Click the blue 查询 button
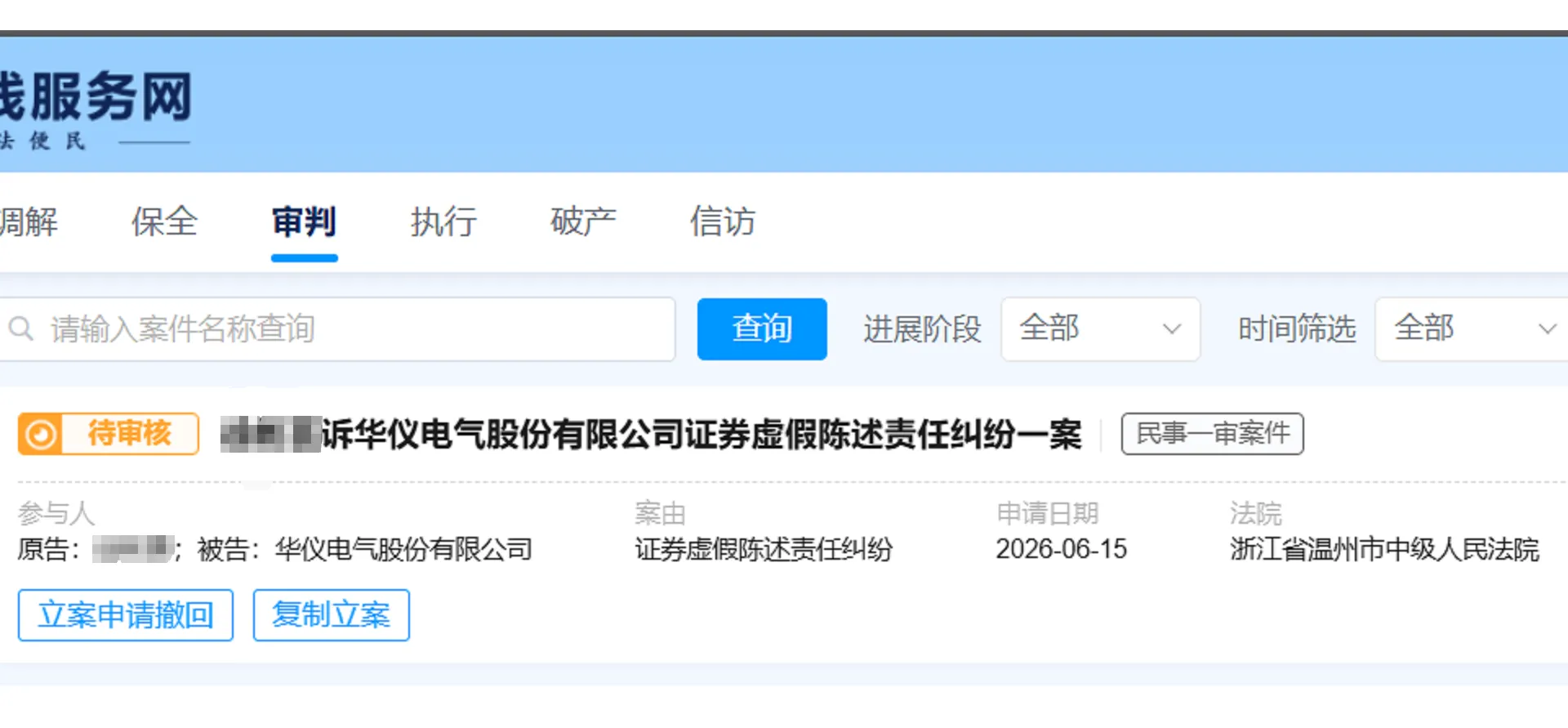The height and width of the screenshot is (728, 1568). (x=762, y=329)
